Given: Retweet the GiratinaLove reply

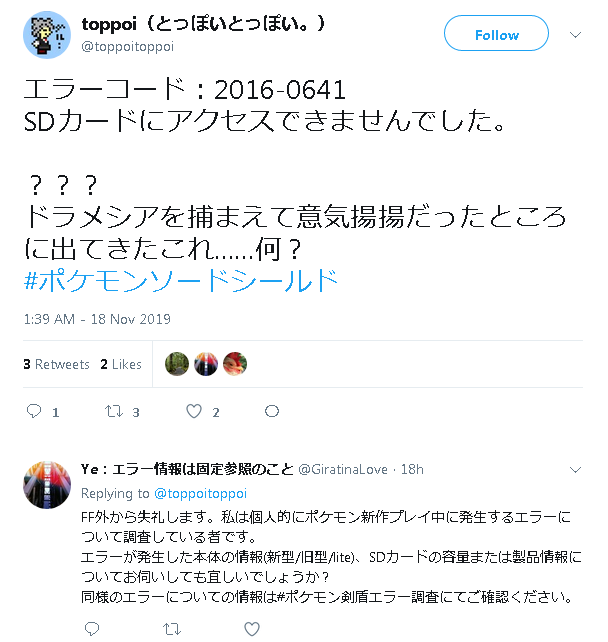Looking at the screenshot, I should (172, 628).
